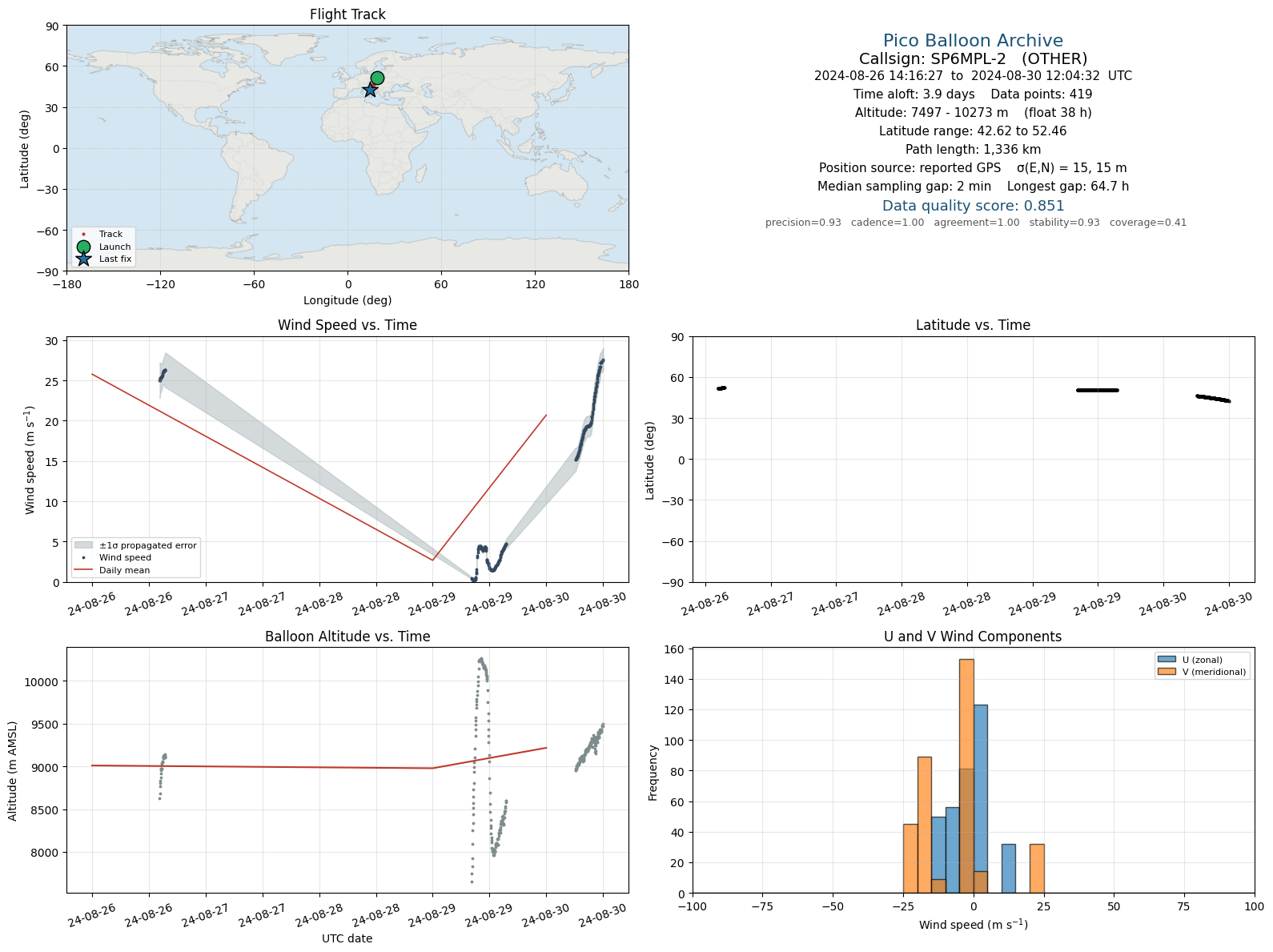
Task: Click the precision, cadence, agreement score breakdown line
Action: pyautogui.click(x=976, y=223)
